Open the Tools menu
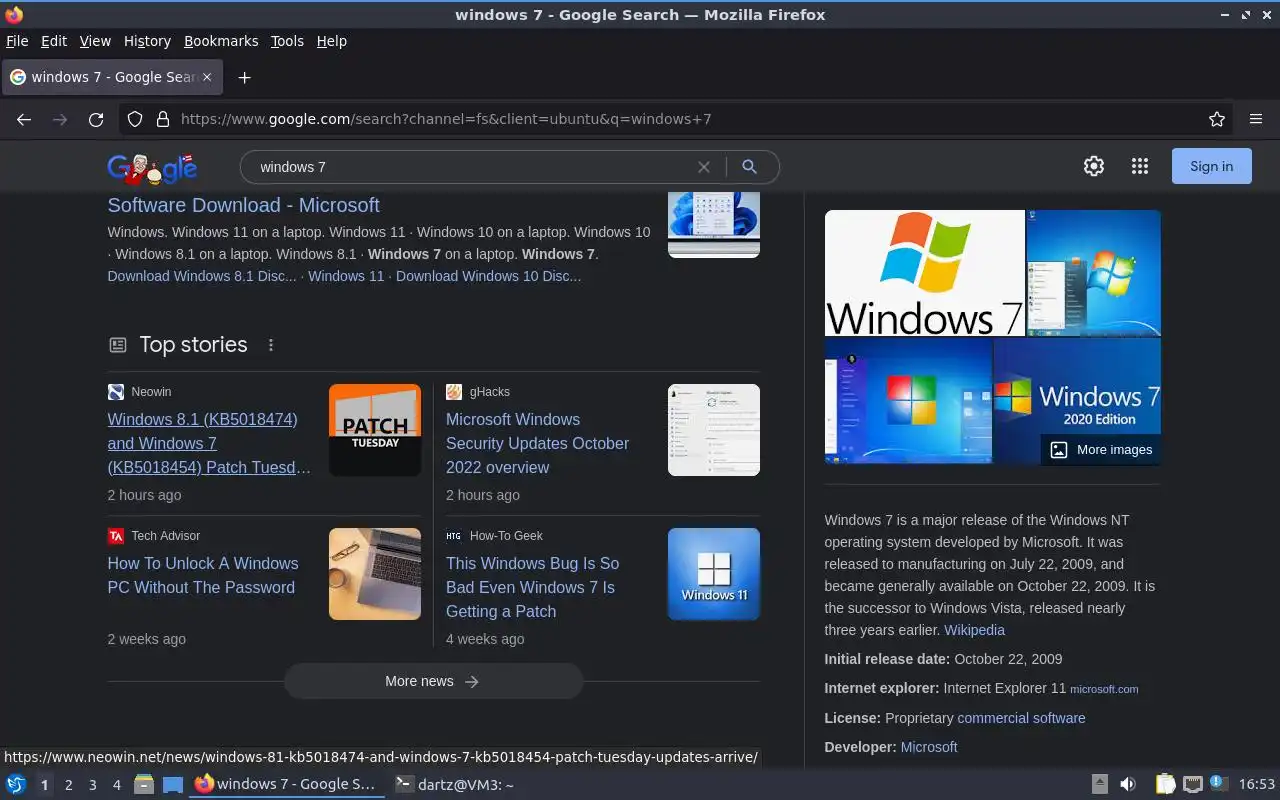The height and width of the screenshot is (800, 1280). point(287,41)
